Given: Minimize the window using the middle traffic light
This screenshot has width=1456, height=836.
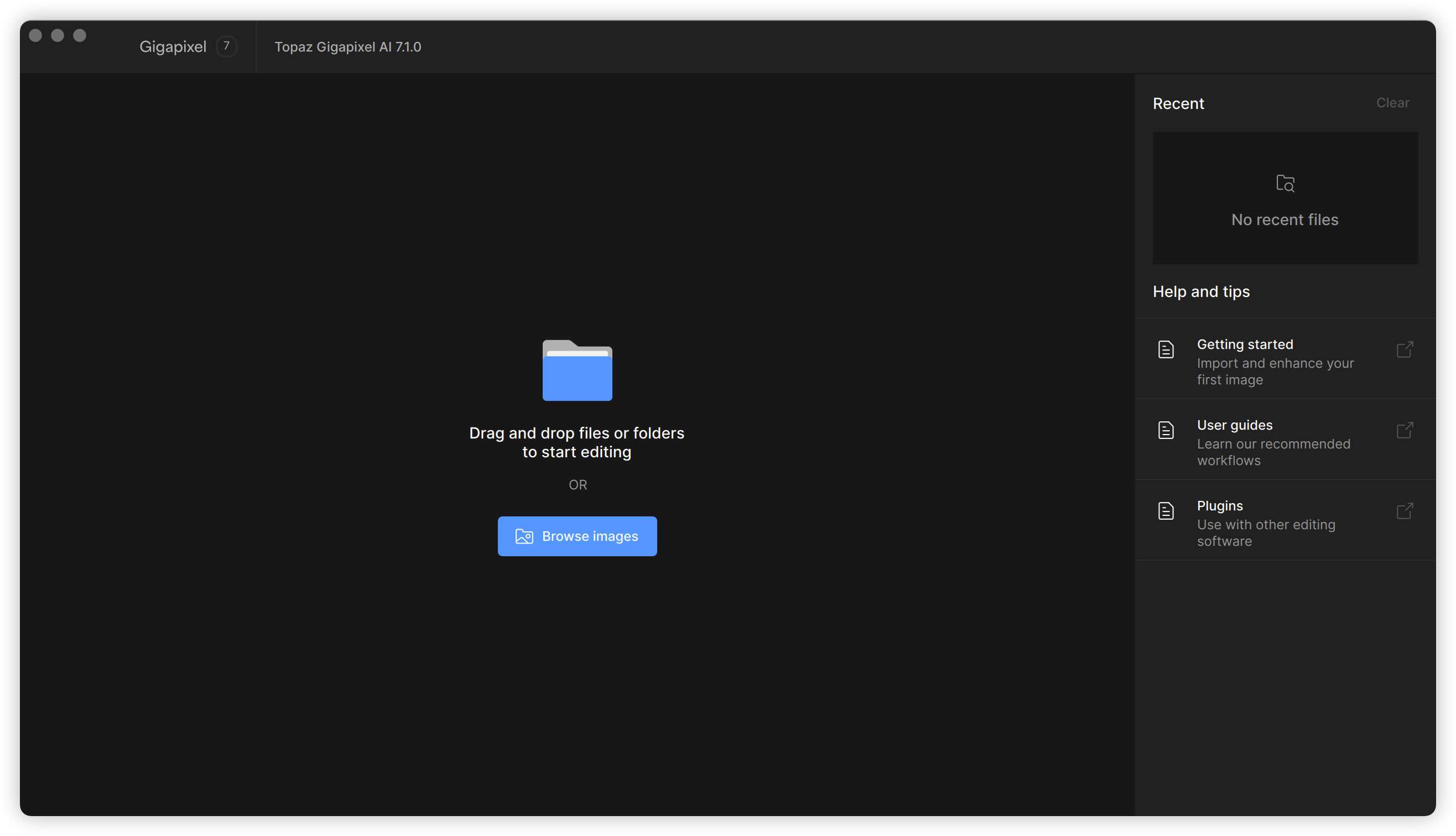Looking at the screenshot, I should (x=58, y=35).
